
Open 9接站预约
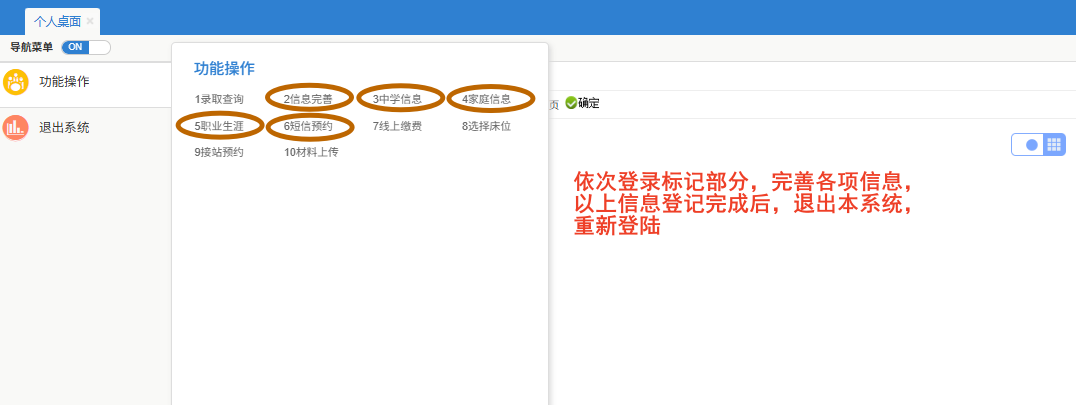coord(219,152)
